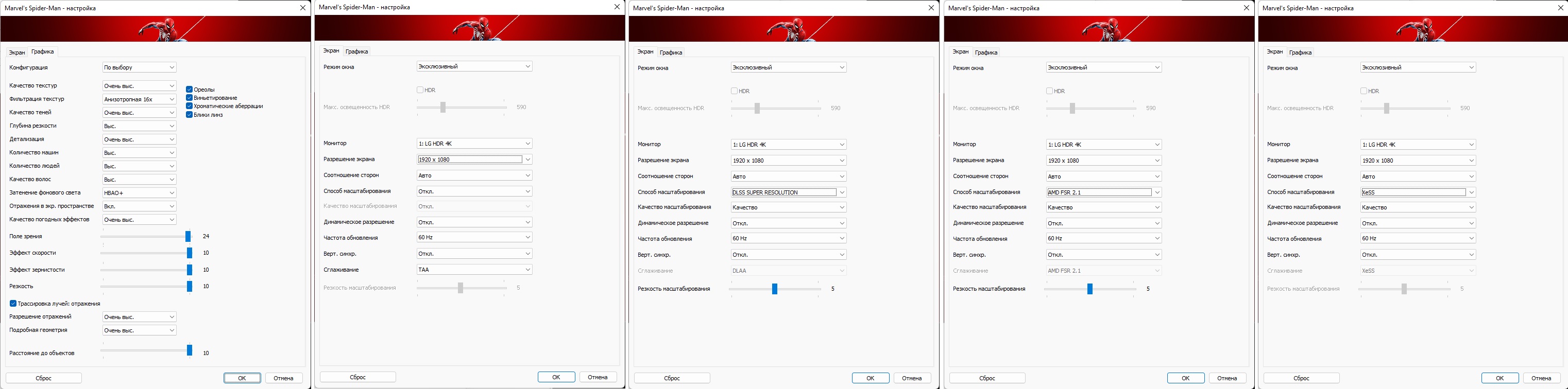Open Верт. синхр. dropdown in XeSS window

coord(1418,255)
